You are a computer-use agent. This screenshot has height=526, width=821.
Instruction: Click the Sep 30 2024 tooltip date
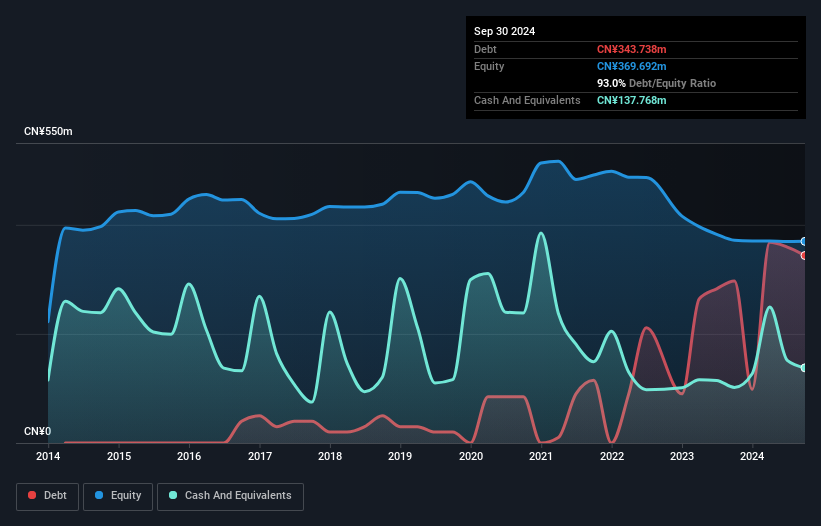point(504,31)
